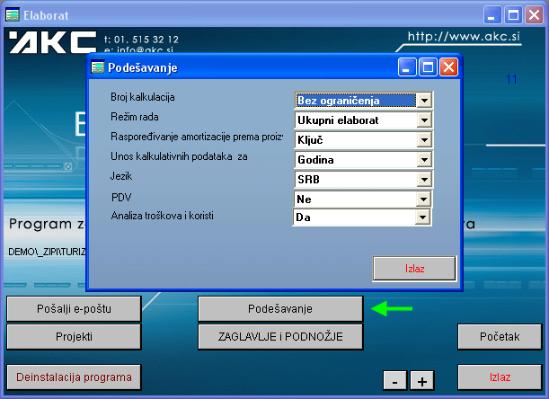This screenshot has height=399, width=549.
Task: Click the red Izlaz button in Podešavanje dialog
Action: point(415,268)
